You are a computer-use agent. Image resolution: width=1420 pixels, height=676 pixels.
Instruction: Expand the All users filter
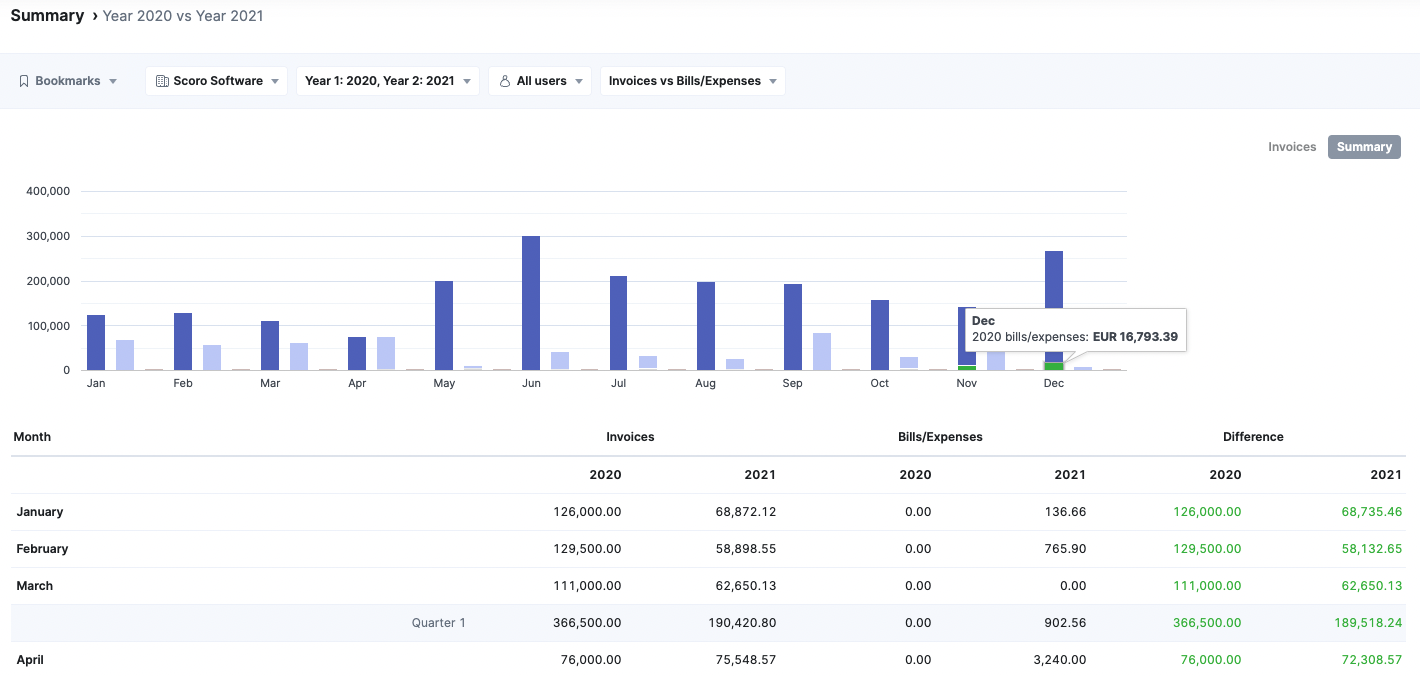tap(540, 81)
